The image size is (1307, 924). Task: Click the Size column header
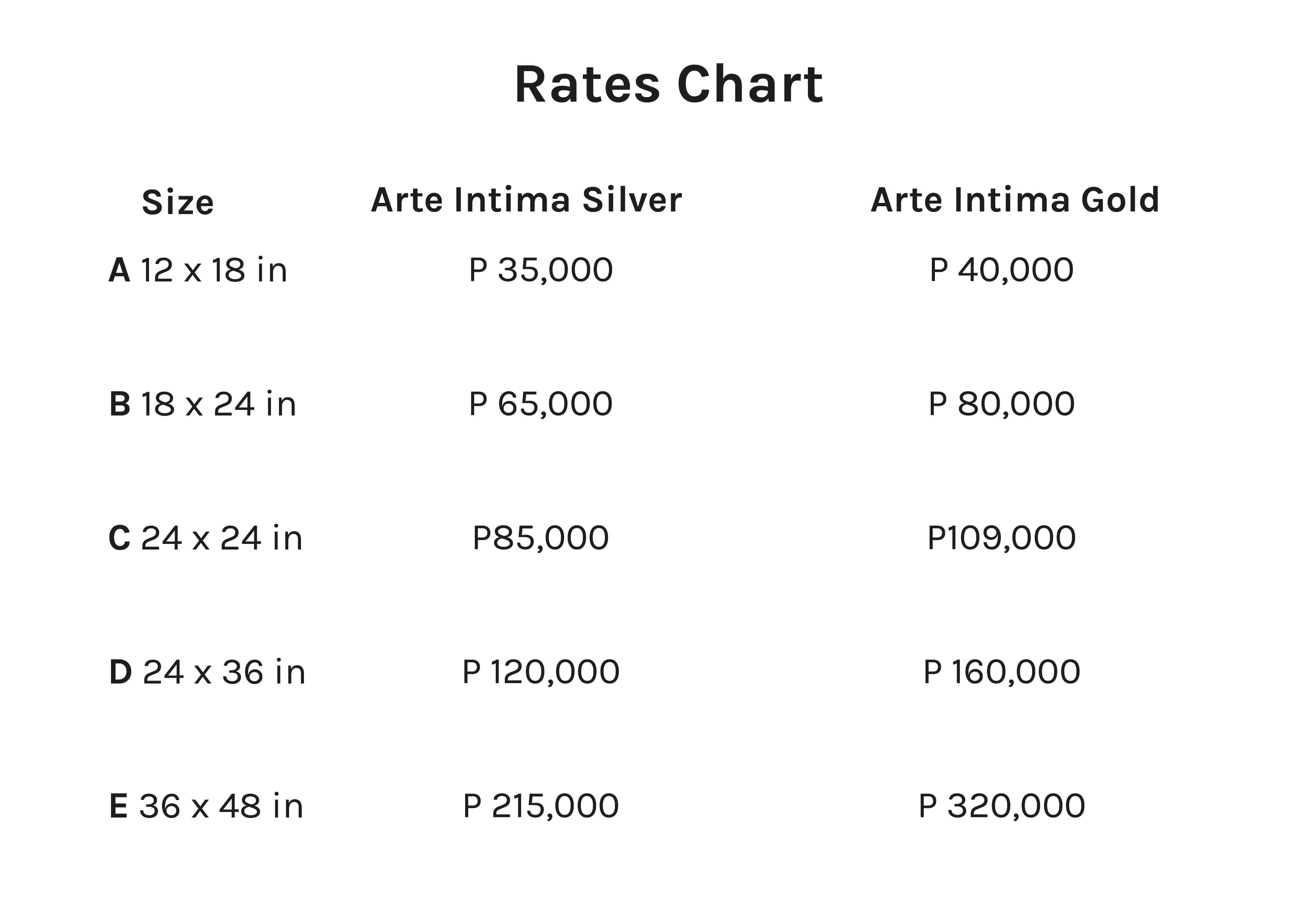[178, 202]
